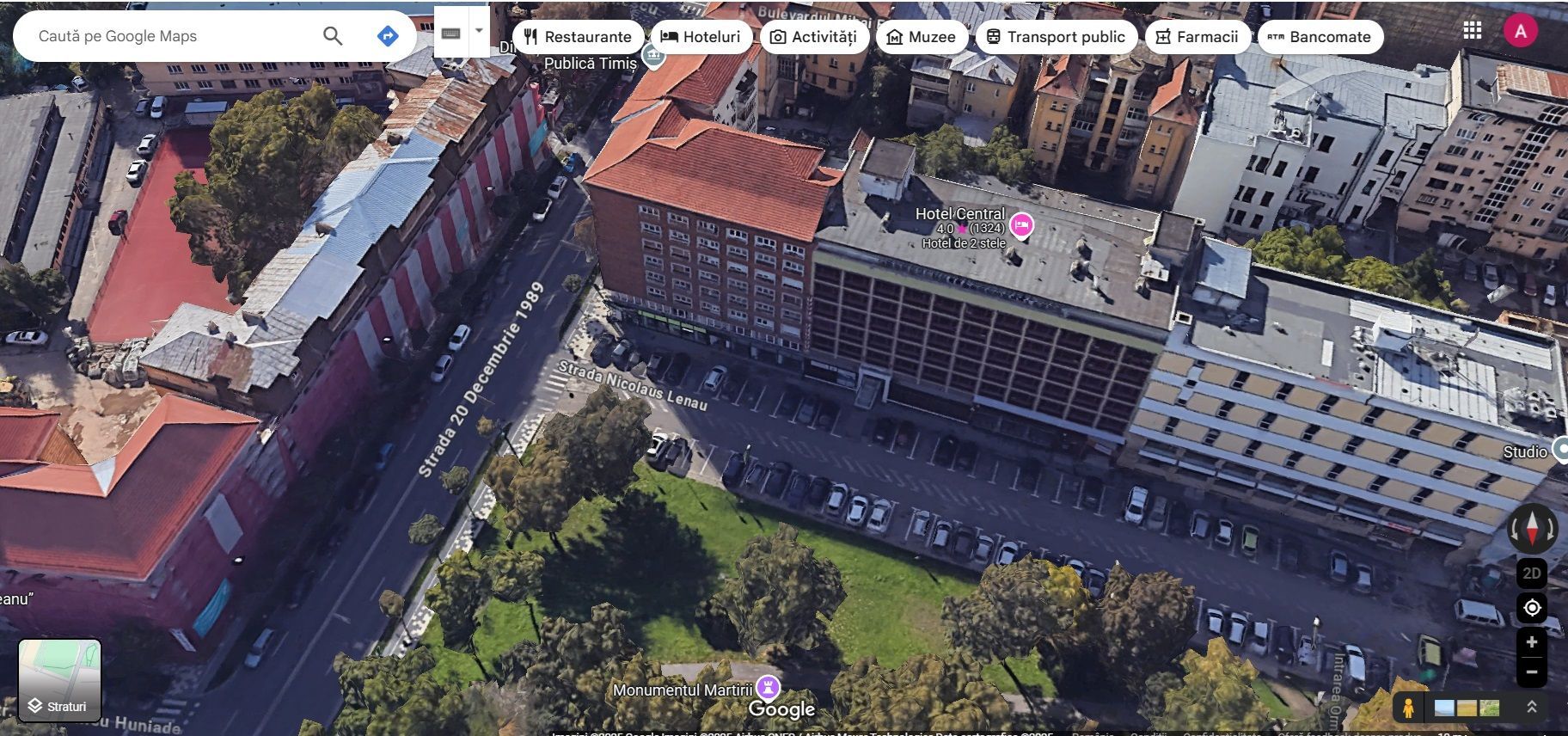1568x736 pixels.
Task: Select the Hoteluri category chip
Action: pyautogui.click(x=701, y=37)
